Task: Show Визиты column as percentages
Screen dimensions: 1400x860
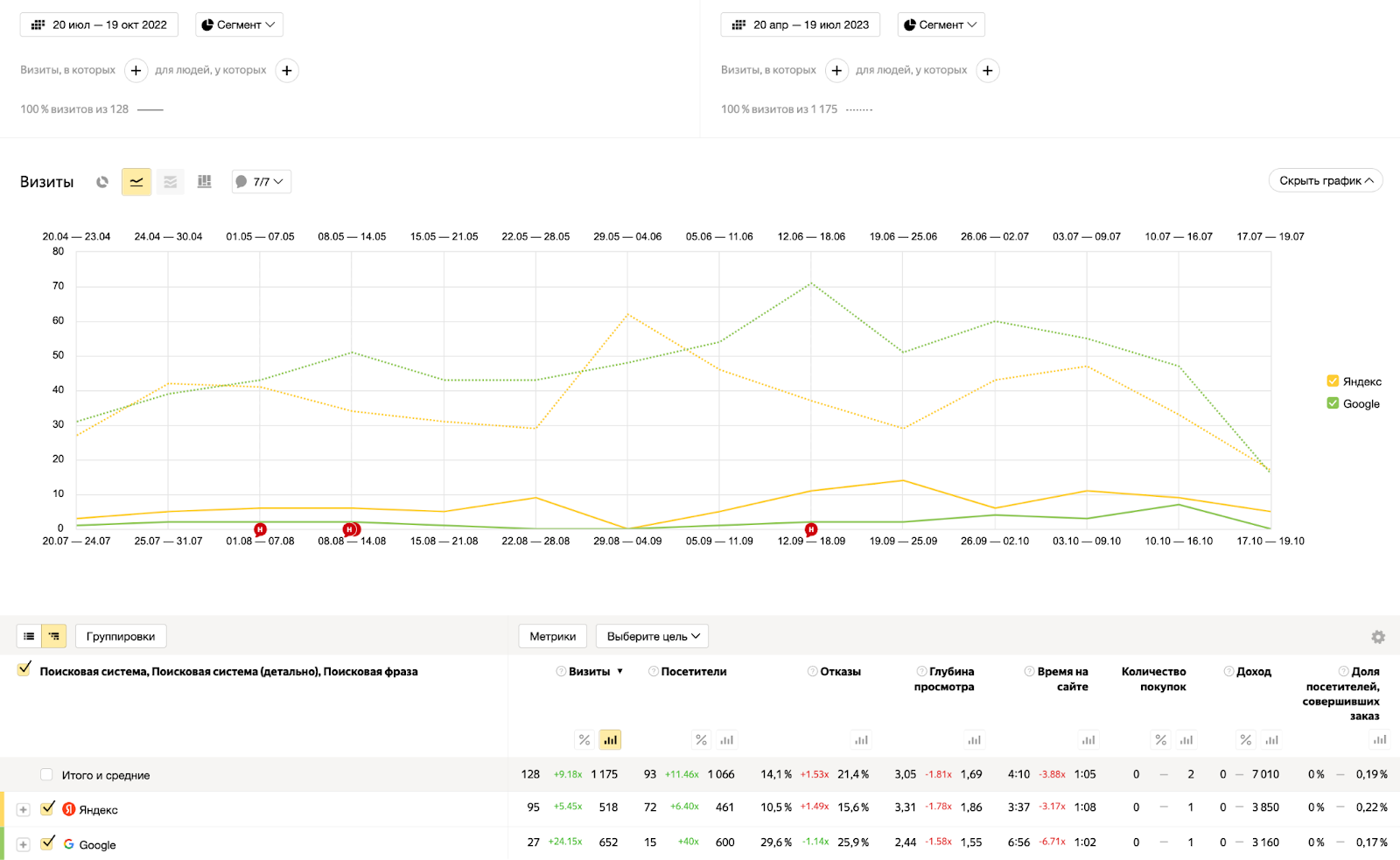Action: tap(584, 740)
